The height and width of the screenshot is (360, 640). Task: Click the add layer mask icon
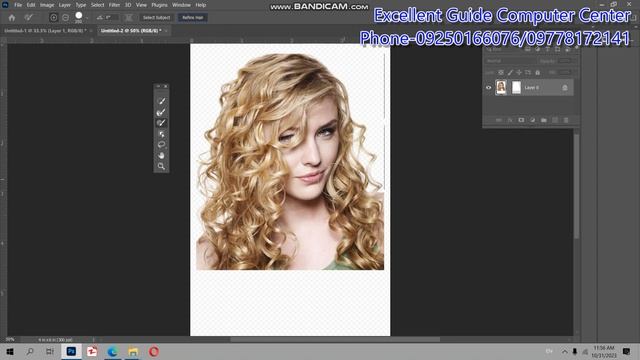[x=521, y=120]
